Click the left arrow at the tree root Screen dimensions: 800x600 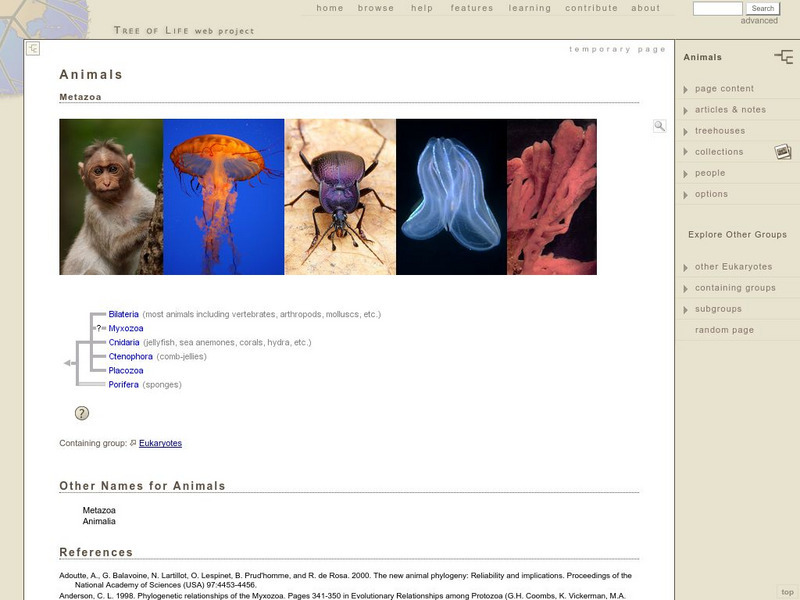68,363
